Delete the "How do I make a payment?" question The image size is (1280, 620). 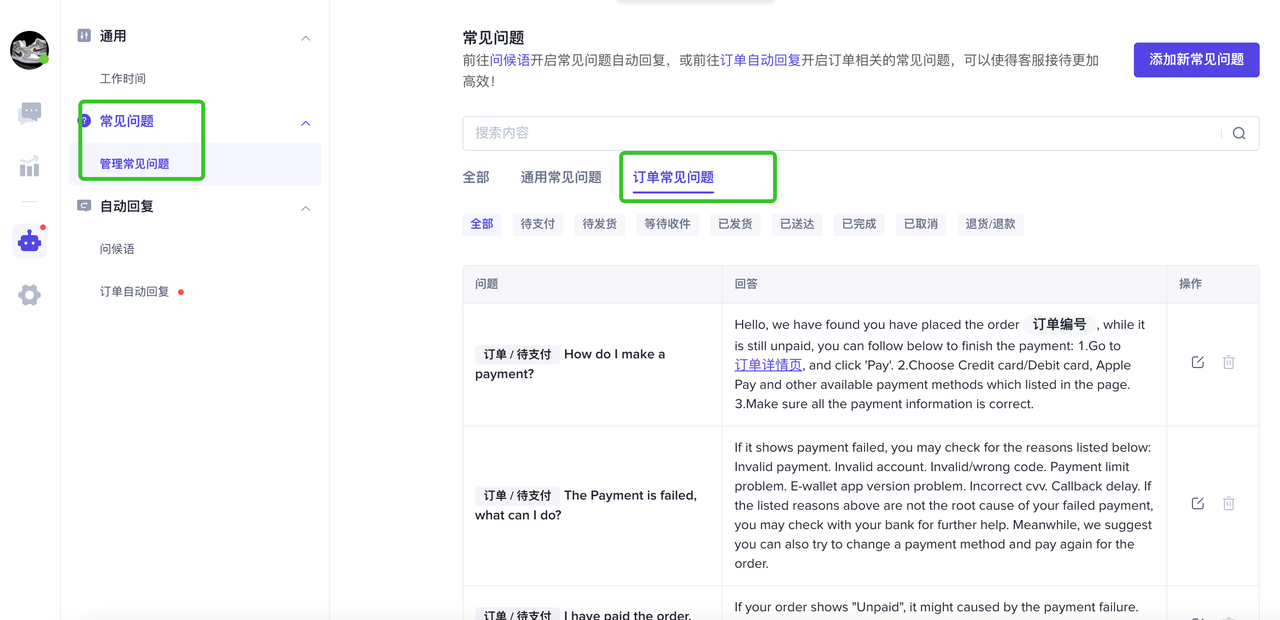[1229, 362]
